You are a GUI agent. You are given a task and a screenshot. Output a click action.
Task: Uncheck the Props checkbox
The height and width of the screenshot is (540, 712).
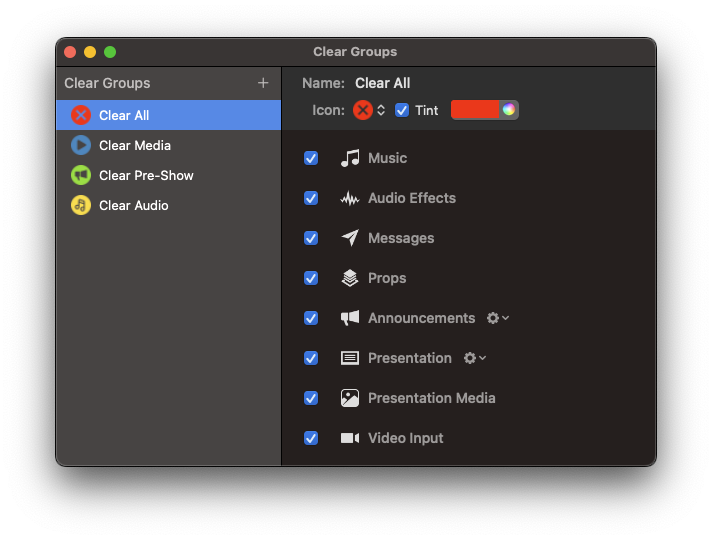click(x=311, y=278)
